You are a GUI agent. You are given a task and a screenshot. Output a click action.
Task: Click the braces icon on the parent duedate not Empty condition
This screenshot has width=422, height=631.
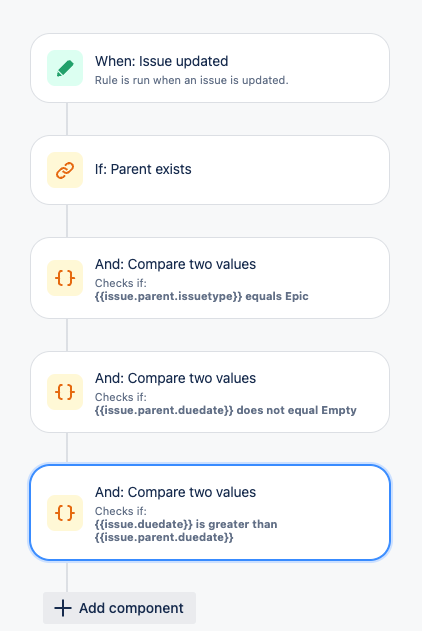(x=65, y=392)
